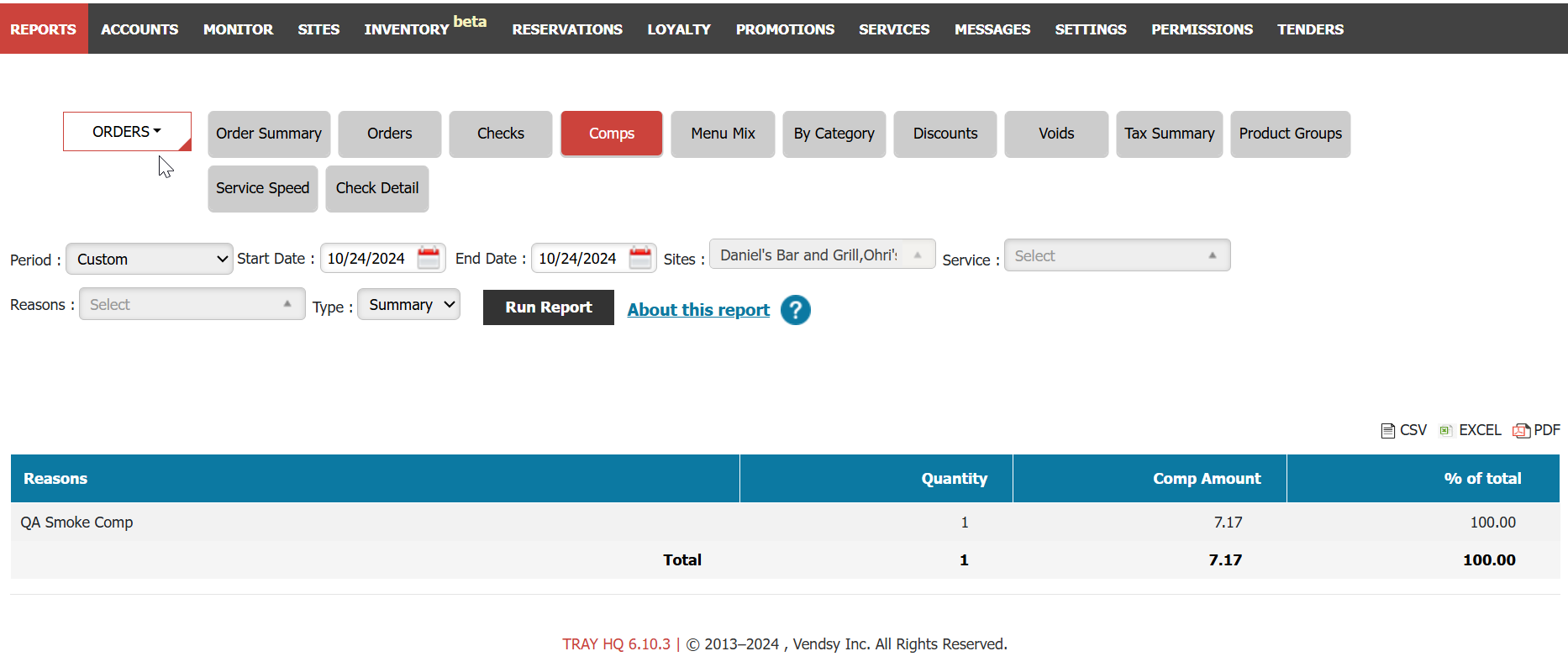Open the About this report link
The image size is (1568, 667).
pyautogui.click(x=698, y=310)
